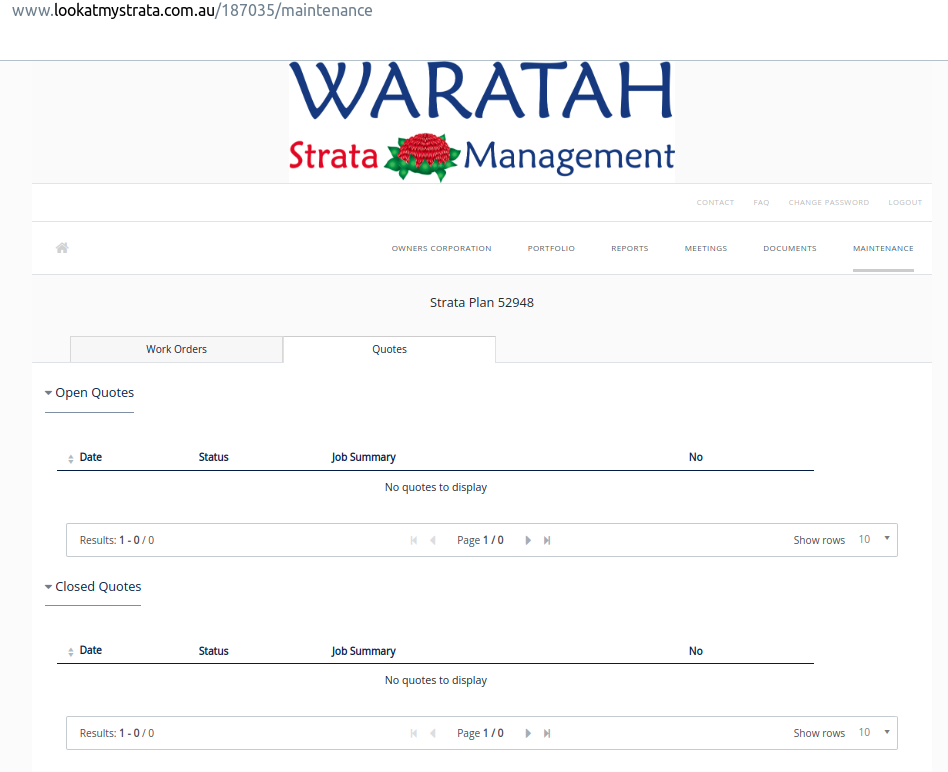Viewport: 948px width, 772px height.
Task: Select the Quotes tab
Action: click(x=389, y=349)
